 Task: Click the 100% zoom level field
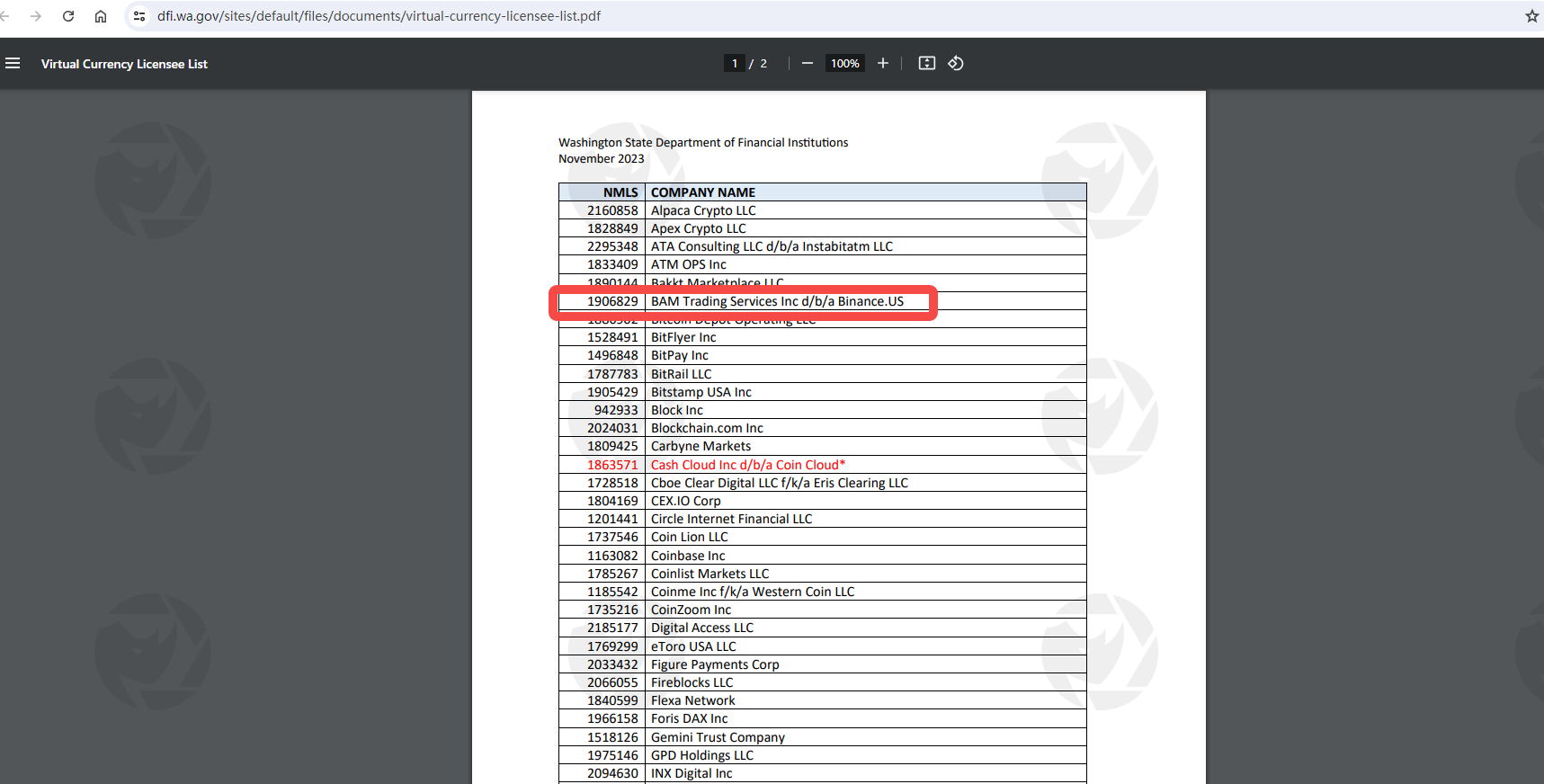[x=844, y=63]
